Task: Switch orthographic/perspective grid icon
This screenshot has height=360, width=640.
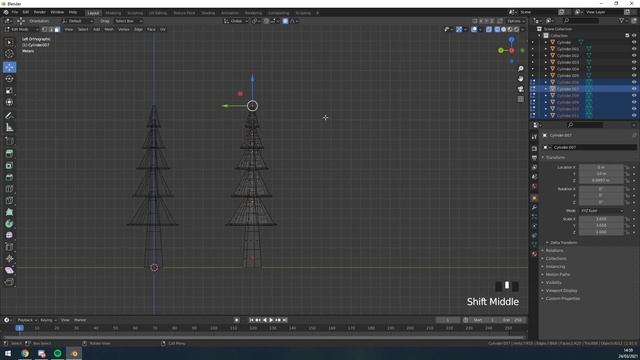Action: (520, 99)
